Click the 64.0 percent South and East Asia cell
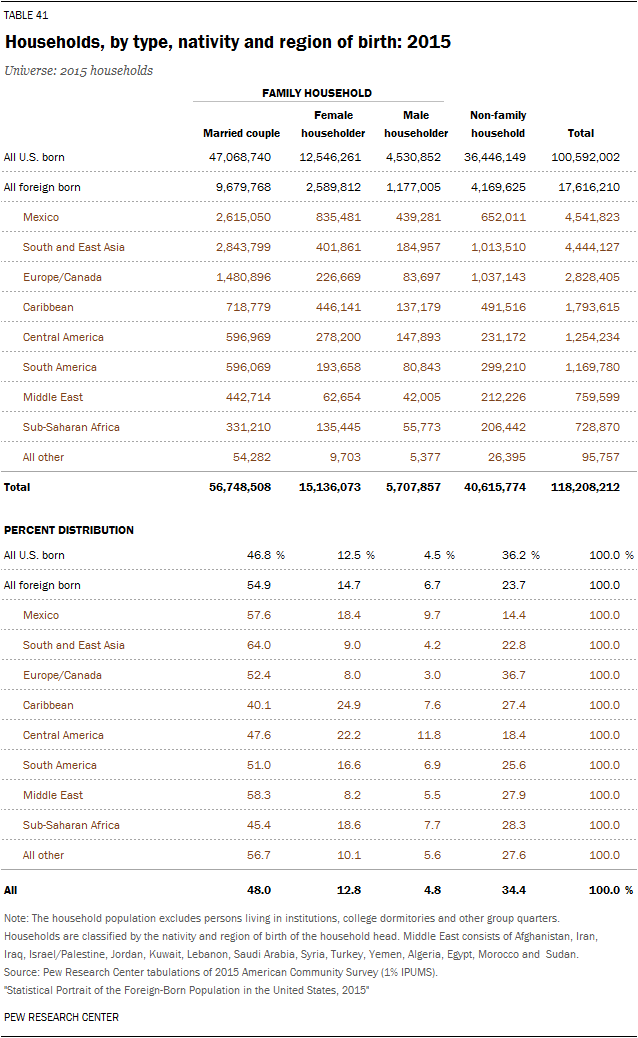The width and height of the screenshot is (638, 1038). [256, 645]
